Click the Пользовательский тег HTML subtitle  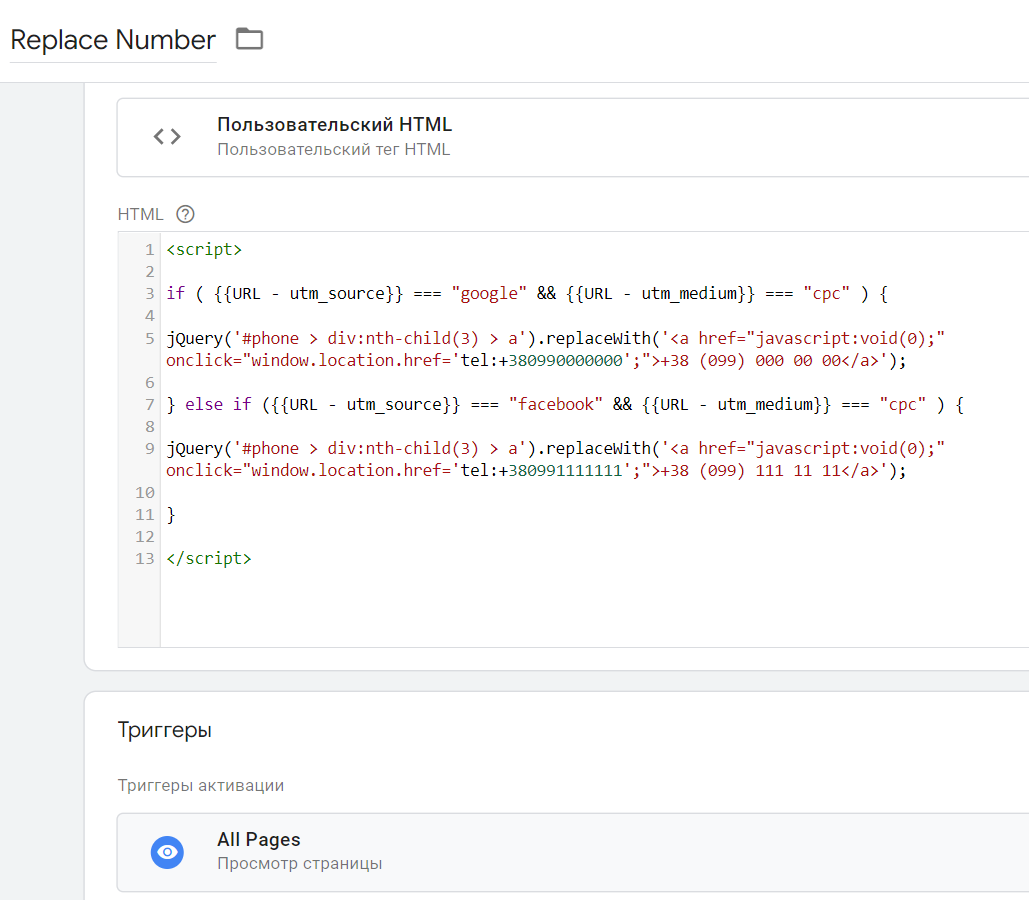click(x=333, y=150)
